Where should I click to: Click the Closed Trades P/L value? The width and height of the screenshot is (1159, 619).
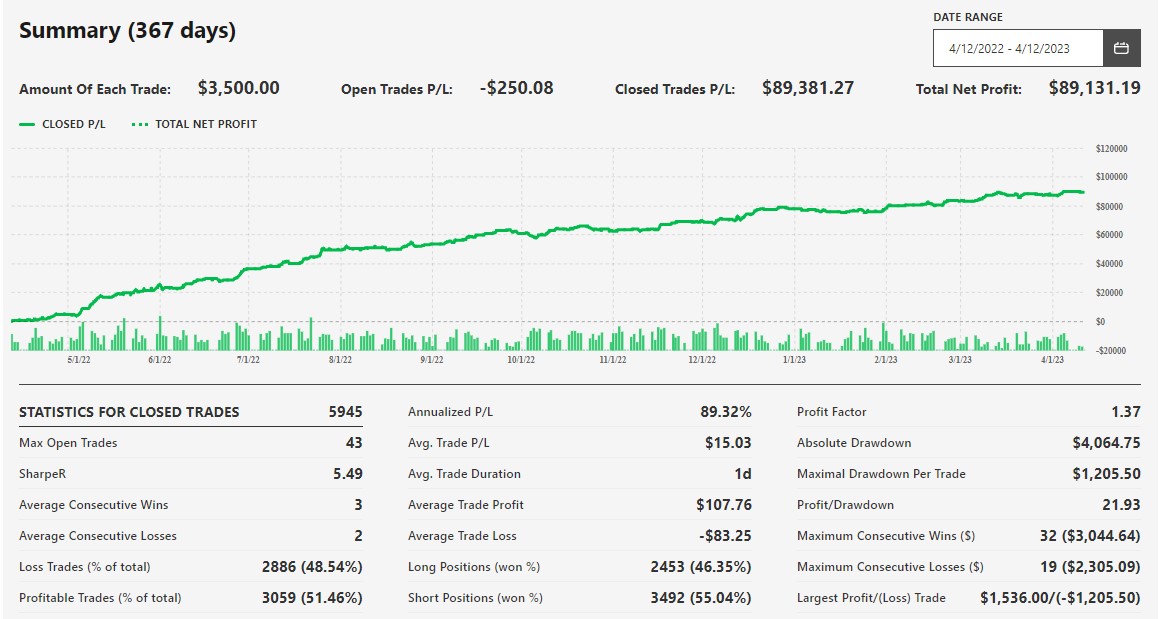pos(807,88)
